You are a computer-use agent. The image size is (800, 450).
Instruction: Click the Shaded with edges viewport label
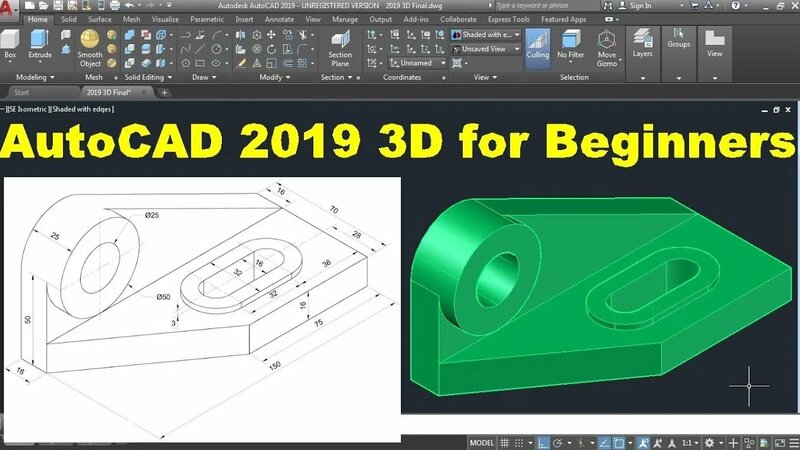click(83, 109)
